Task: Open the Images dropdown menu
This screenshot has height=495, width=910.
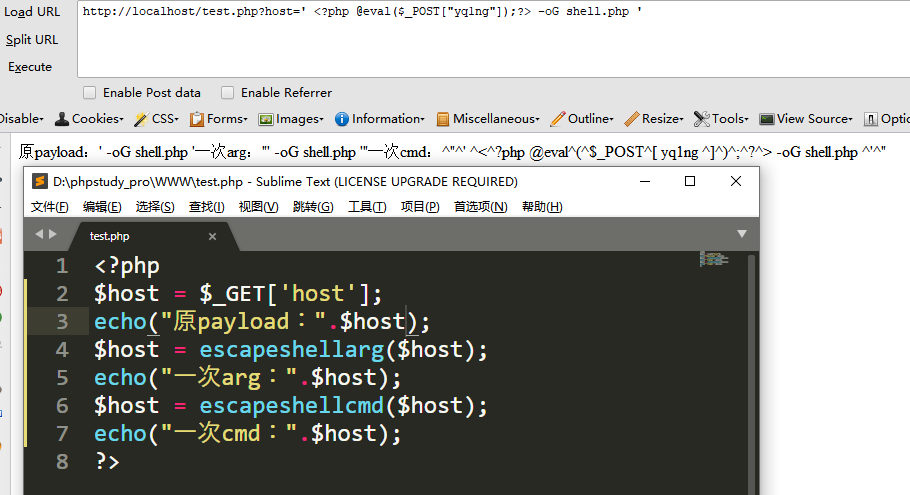Action: 299,119
